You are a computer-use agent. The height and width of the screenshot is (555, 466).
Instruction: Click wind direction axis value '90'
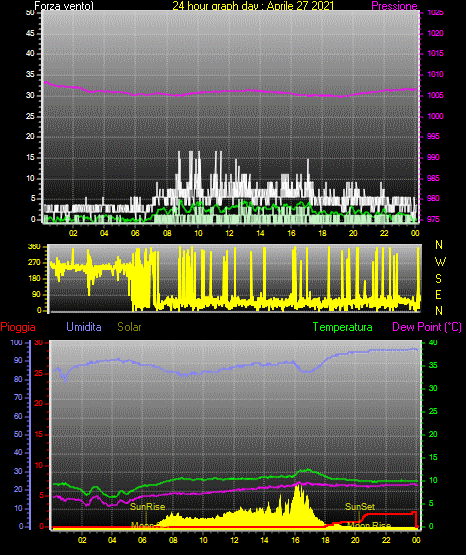36,294
